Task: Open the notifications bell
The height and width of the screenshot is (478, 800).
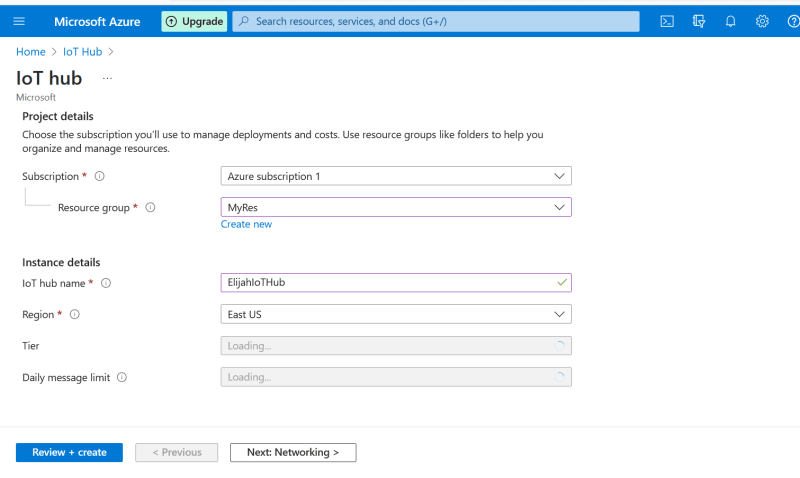Action: [x=731, y=21]
